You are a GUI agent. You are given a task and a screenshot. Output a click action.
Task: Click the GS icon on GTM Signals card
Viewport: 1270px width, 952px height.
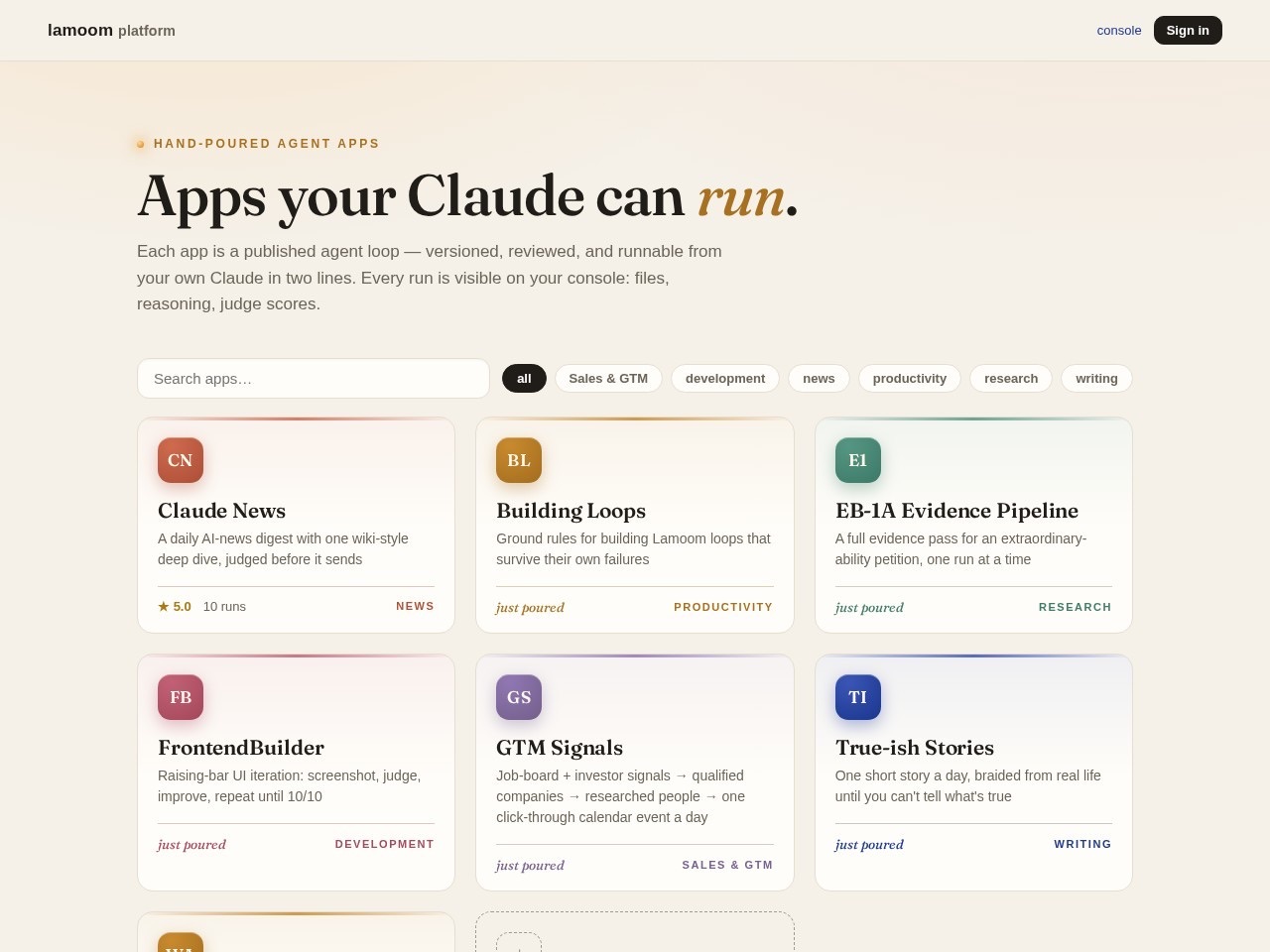pos(519,697)
